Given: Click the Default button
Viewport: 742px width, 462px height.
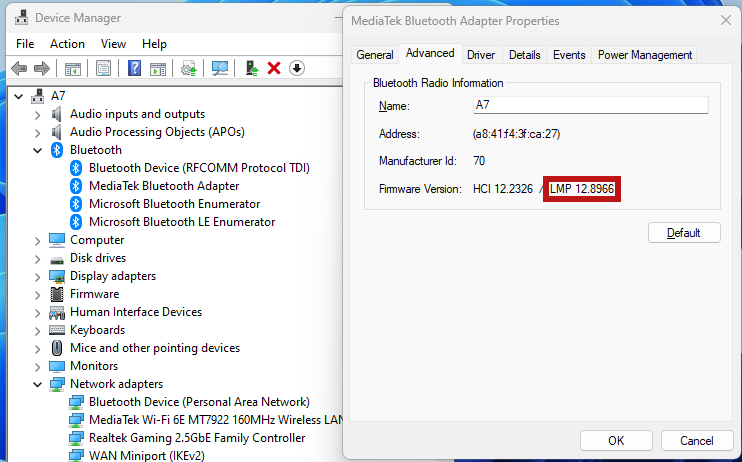Looking at the screenshot, I should [x=684, y=233].
